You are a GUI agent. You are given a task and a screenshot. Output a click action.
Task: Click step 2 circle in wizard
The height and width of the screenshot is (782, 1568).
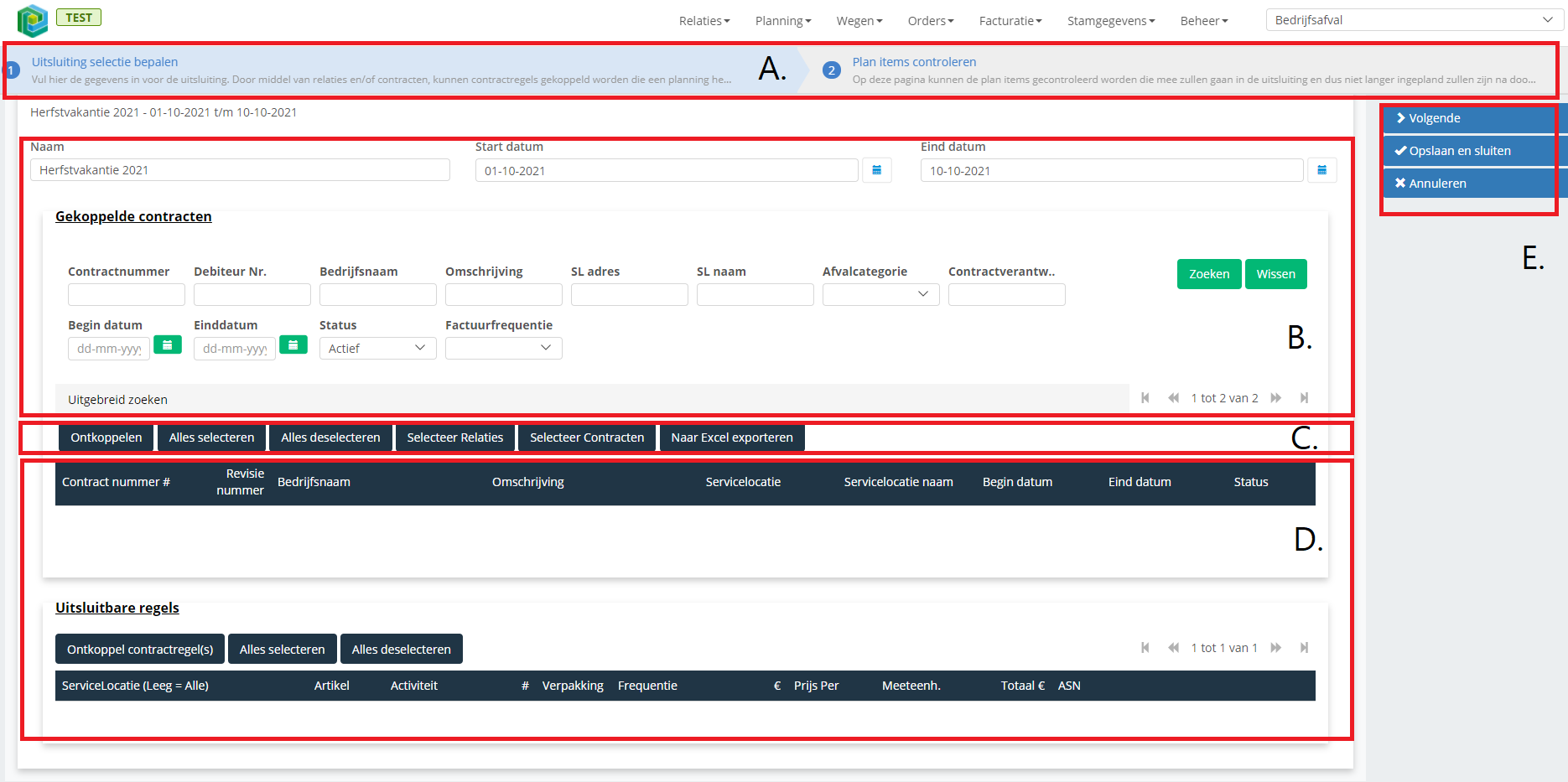click(831, 70)
